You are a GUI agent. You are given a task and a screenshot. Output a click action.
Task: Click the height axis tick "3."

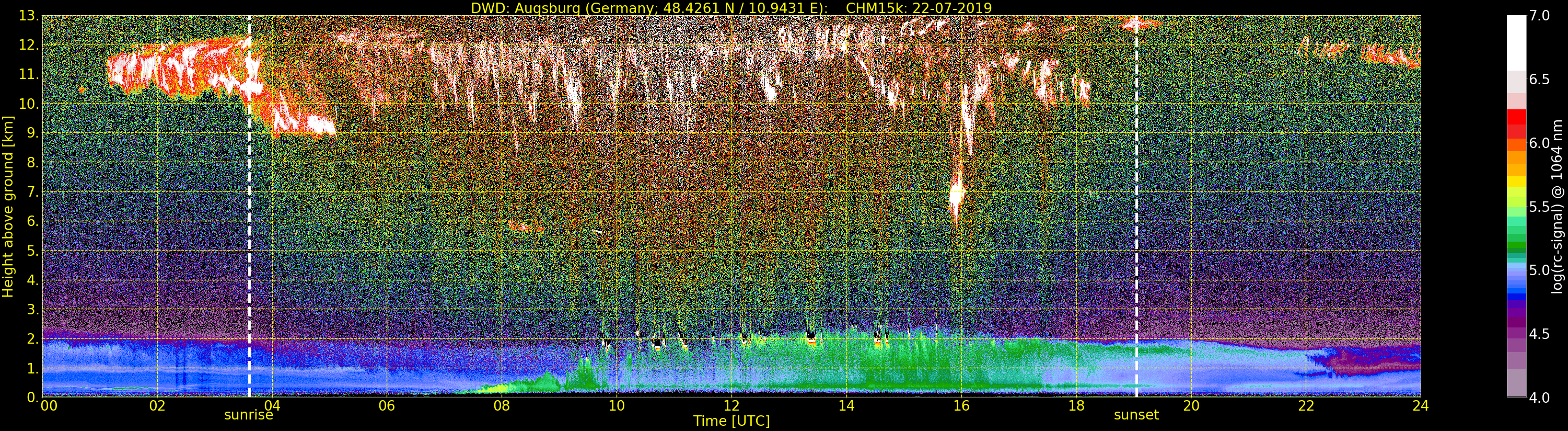(32, 309)
